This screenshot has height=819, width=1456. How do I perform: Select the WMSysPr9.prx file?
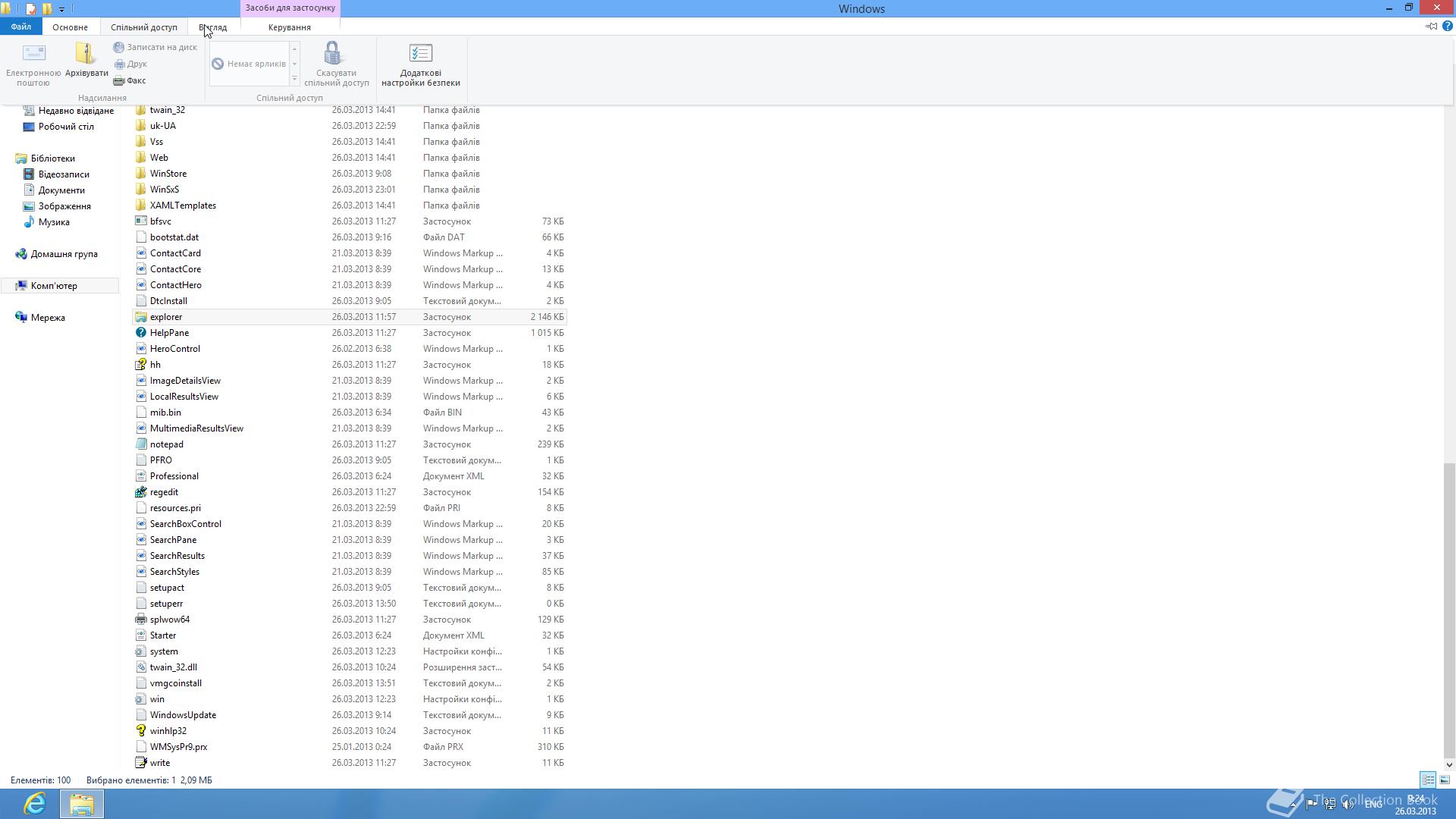coord(178,747)
